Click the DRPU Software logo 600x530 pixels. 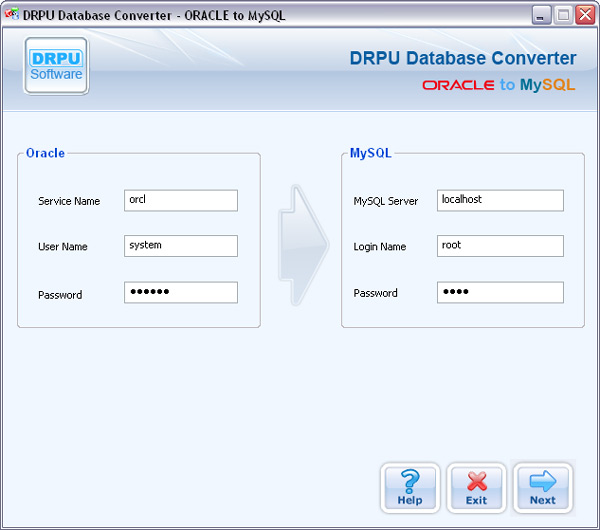click(56, 66)
